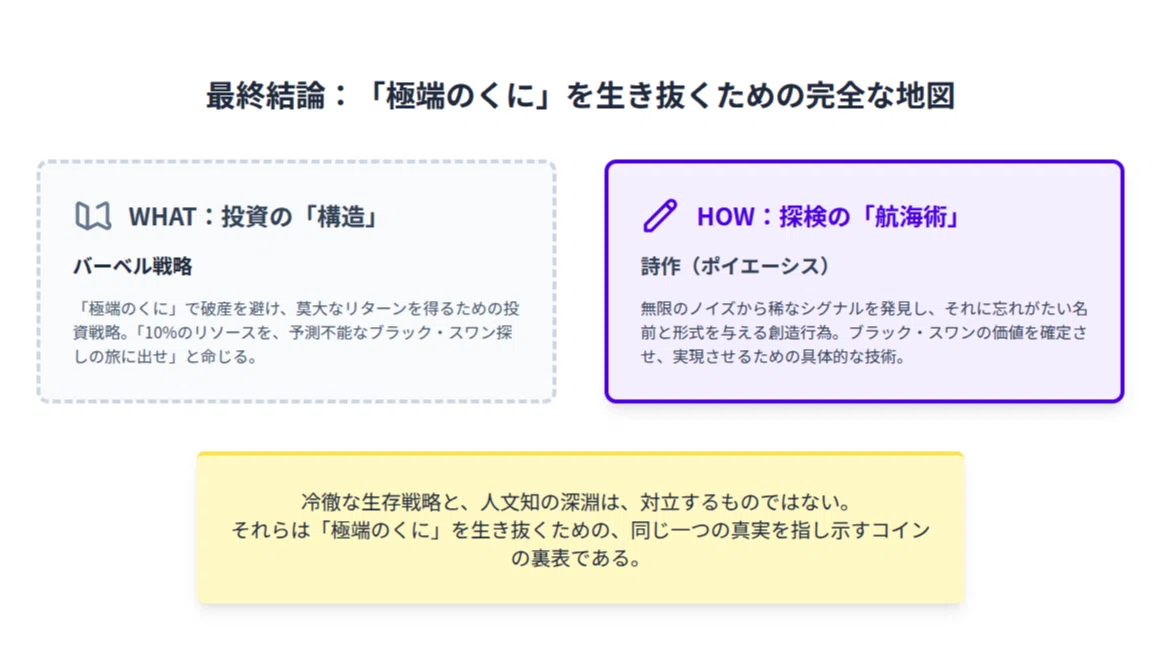Click the WHAT：投資の「構造」 heading

tap(254, 217)
